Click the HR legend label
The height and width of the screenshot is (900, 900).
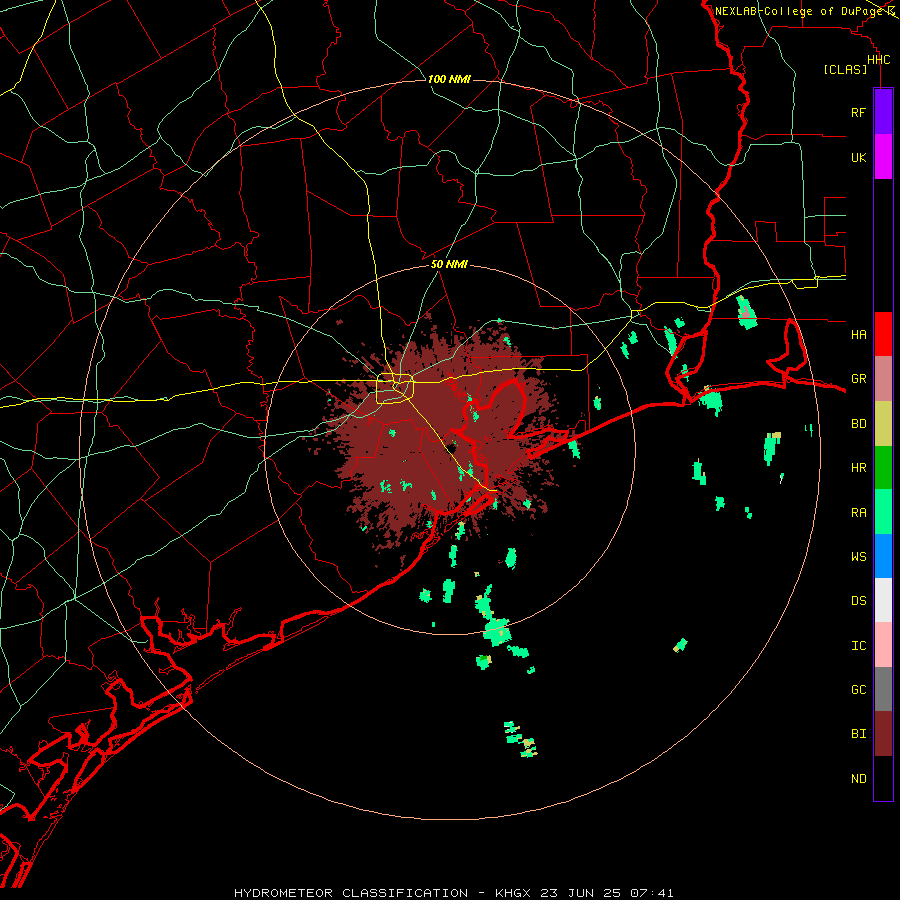pyautogui.click(x=858, y=468)
